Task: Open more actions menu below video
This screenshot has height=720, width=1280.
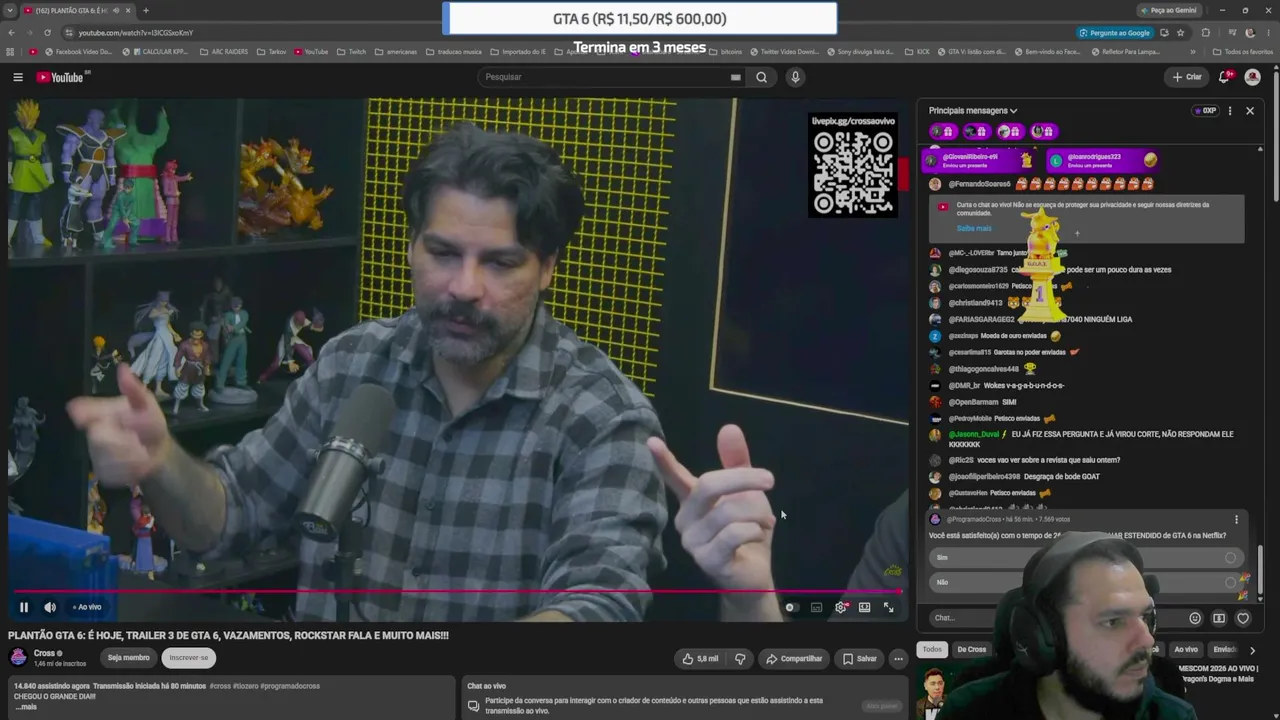Action: tap(898, 659)
